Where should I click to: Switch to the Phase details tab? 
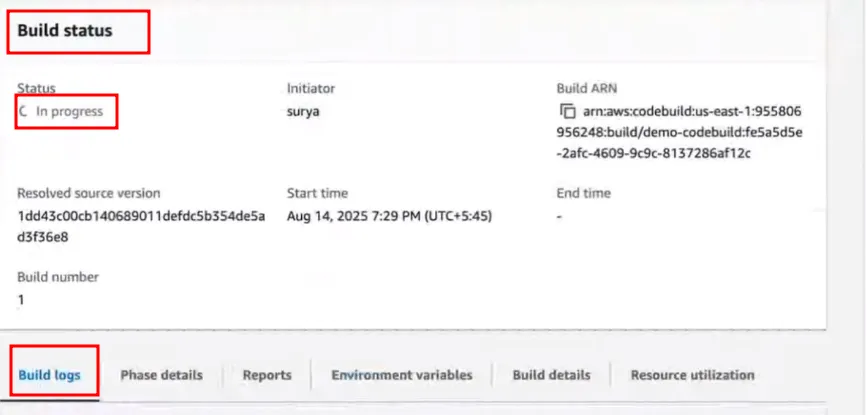pos(161,375)
